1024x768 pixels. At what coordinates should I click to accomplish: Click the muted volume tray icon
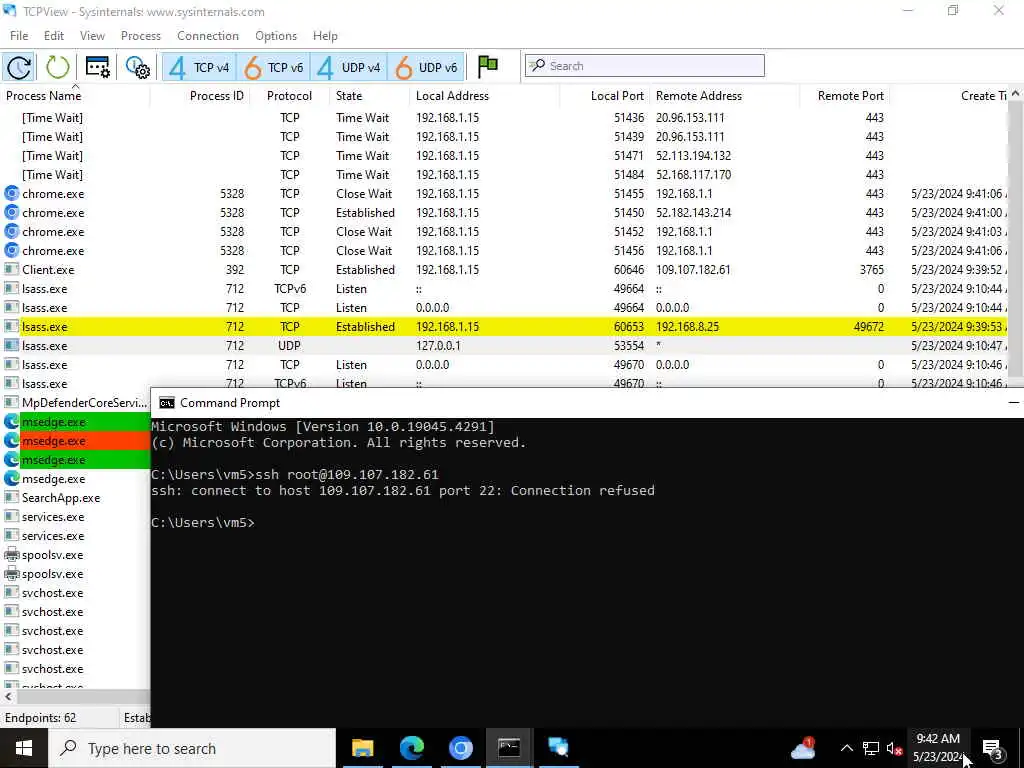point(894,748)
